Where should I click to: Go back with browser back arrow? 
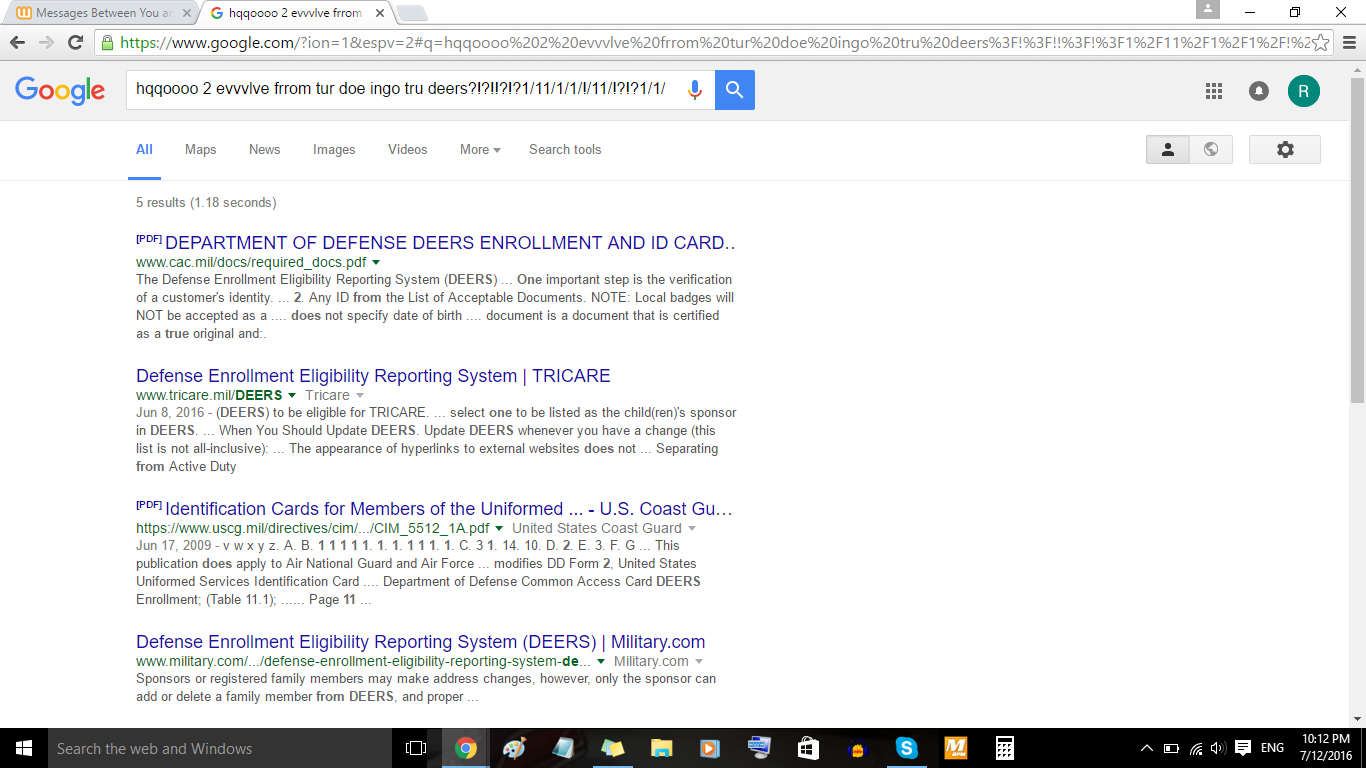tap(17, 43)
